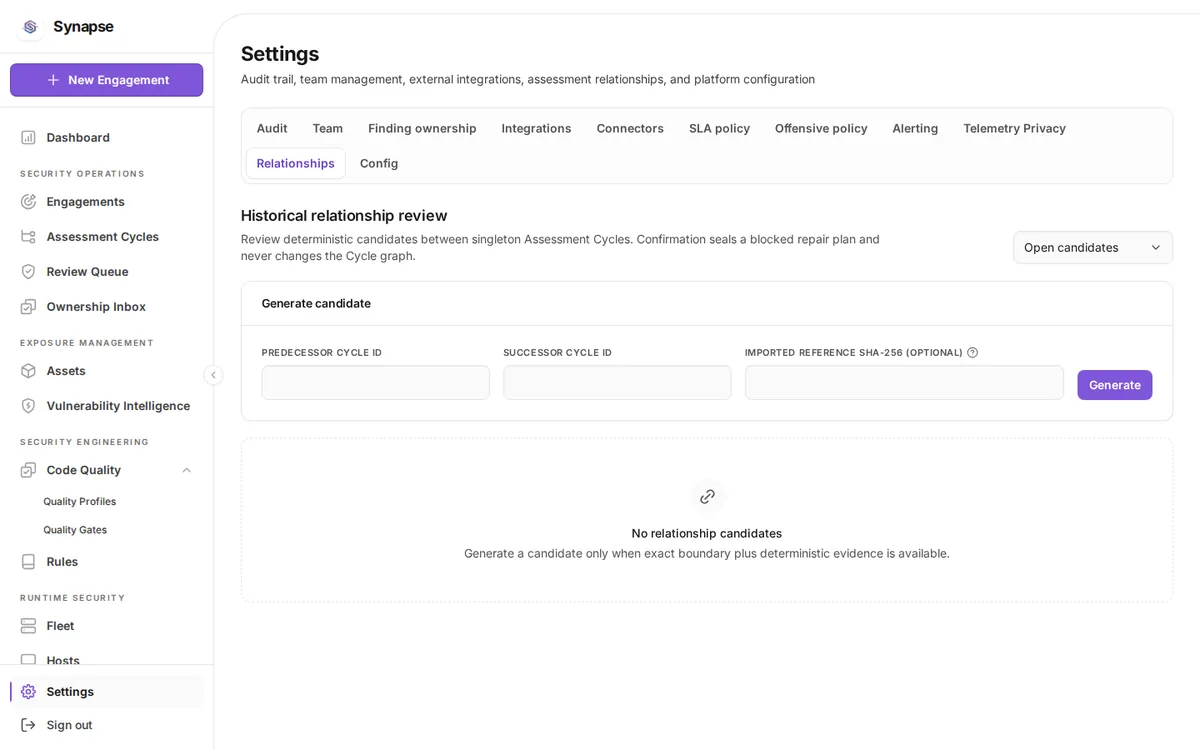Viewport: 1200px width, 750px height.
Task: Open the Telemetry Privacy tab
Action: pos(1014,128)
